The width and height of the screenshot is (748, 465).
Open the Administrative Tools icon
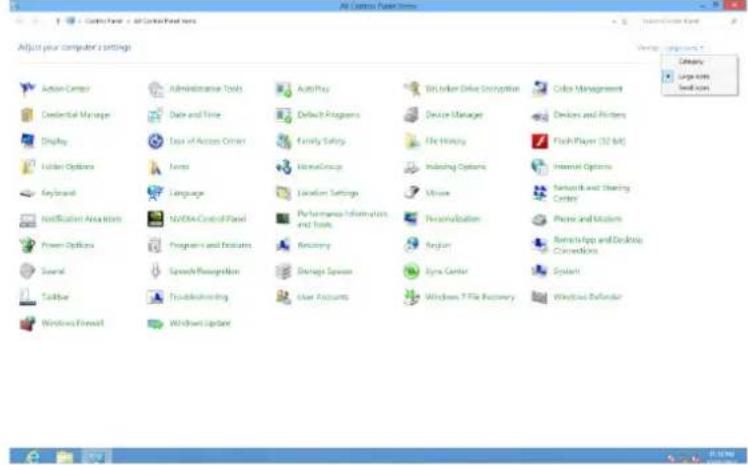tap(156, 89)
